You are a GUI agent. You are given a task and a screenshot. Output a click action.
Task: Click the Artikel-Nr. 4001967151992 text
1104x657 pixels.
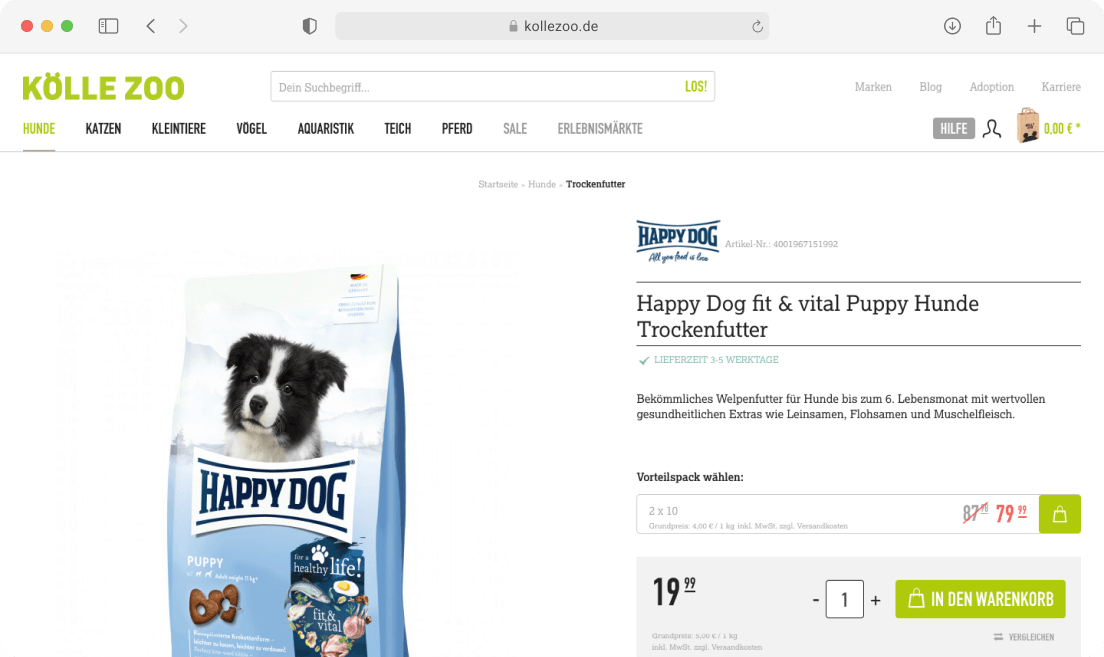click(782, 244)
